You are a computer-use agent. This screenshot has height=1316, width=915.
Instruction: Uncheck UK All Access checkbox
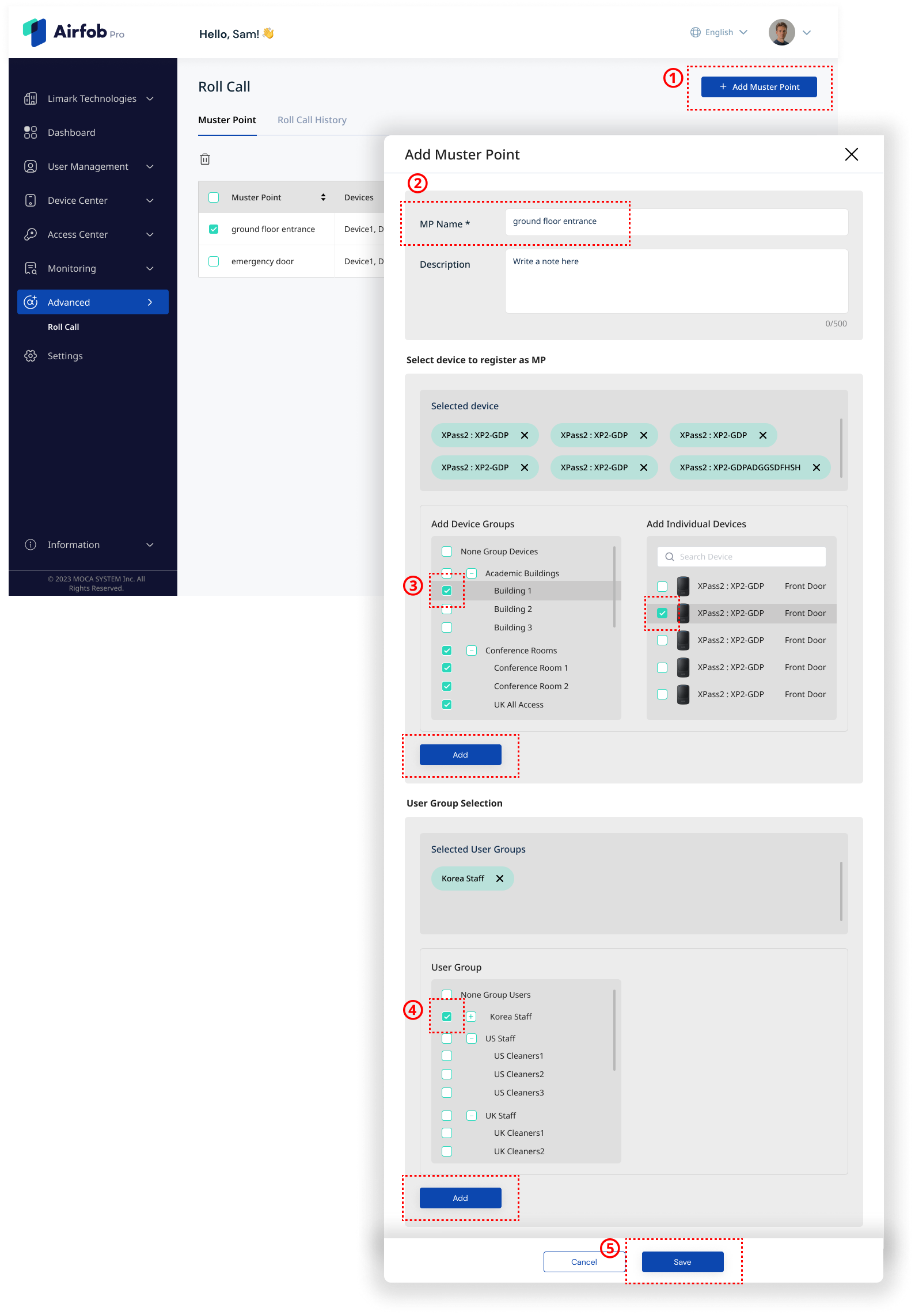[x=447, y=705]
